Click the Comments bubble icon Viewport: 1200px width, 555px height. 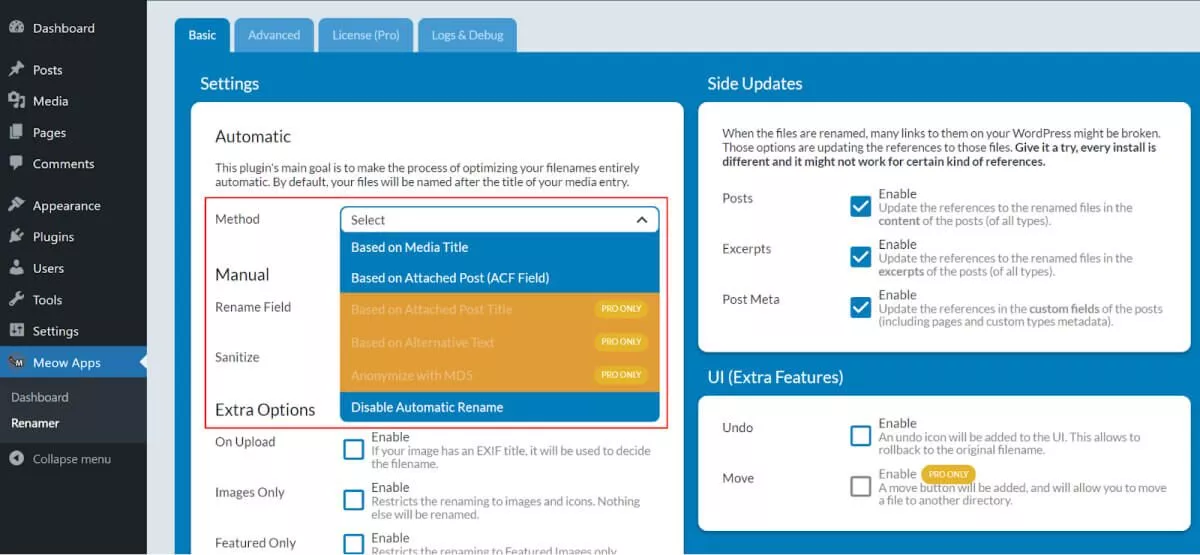16,163
